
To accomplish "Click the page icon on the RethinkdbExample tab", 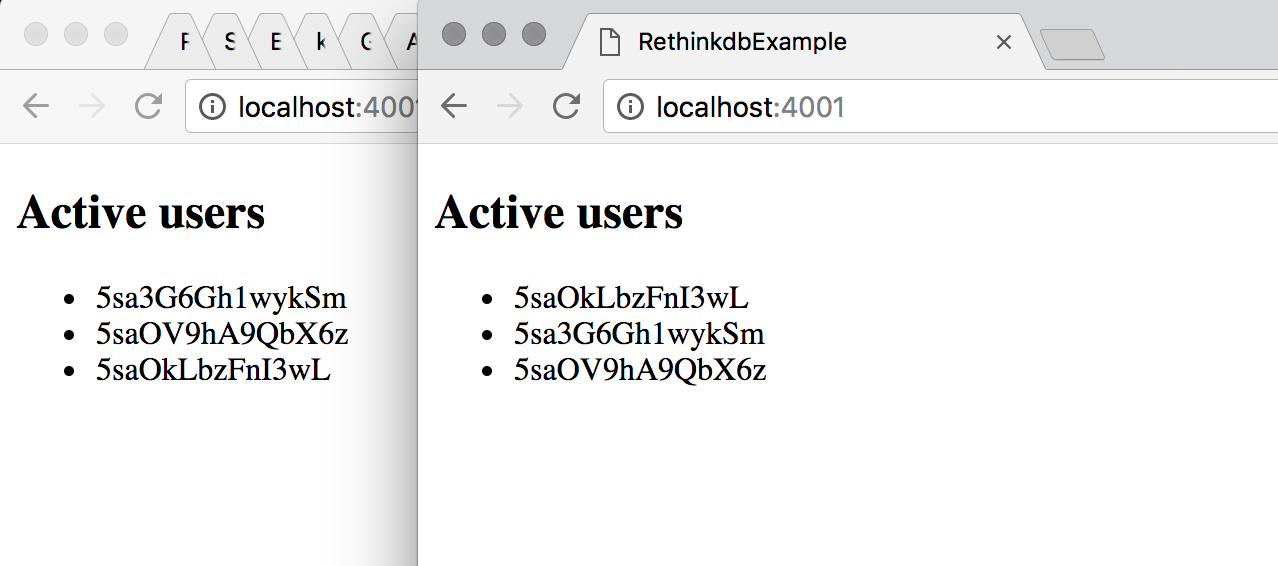I will (607, 42).
